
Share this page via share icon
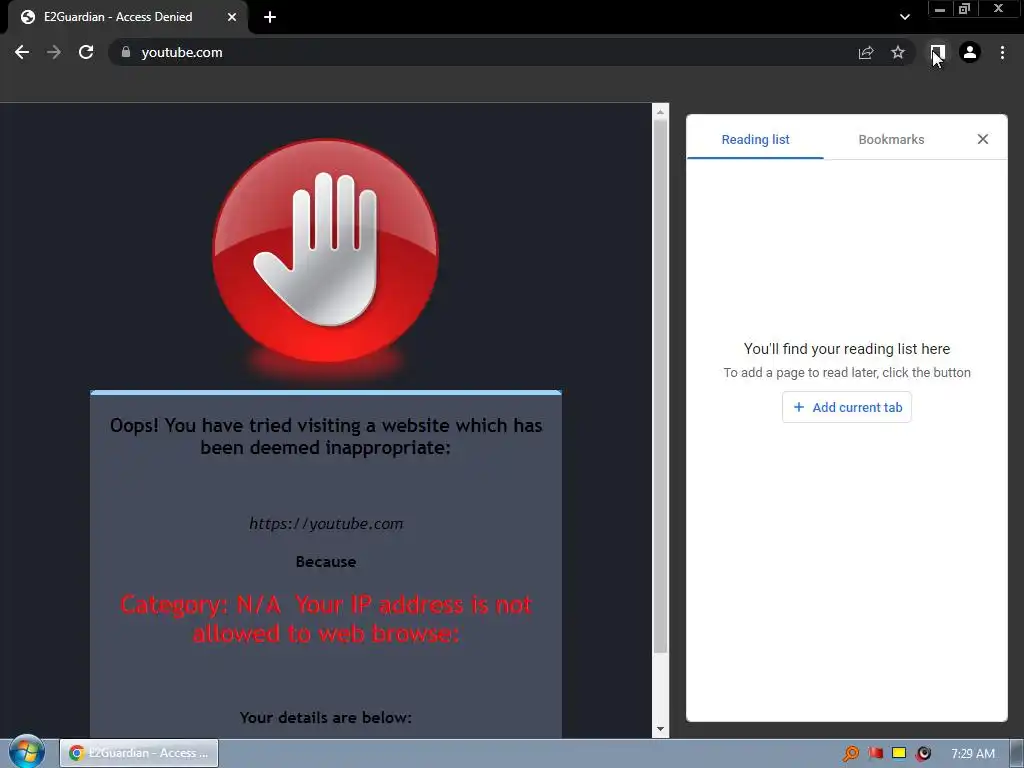[x=866, y=52]
